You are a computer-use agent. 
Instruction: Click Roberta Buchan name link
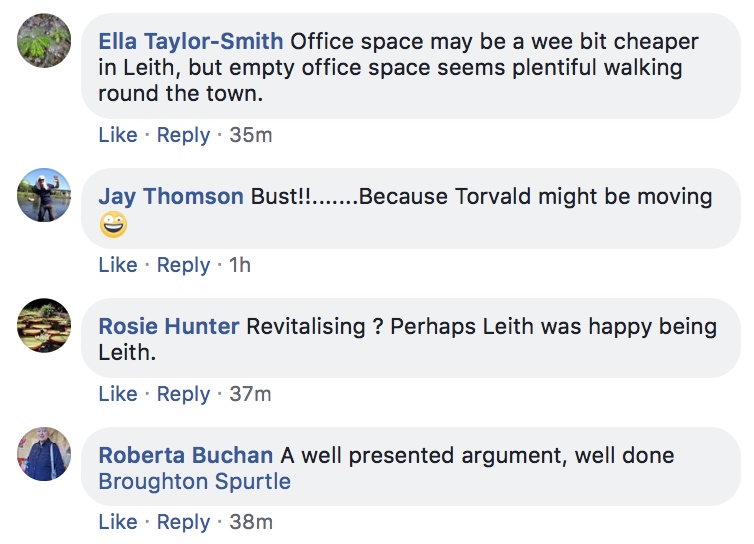point(186,455)
